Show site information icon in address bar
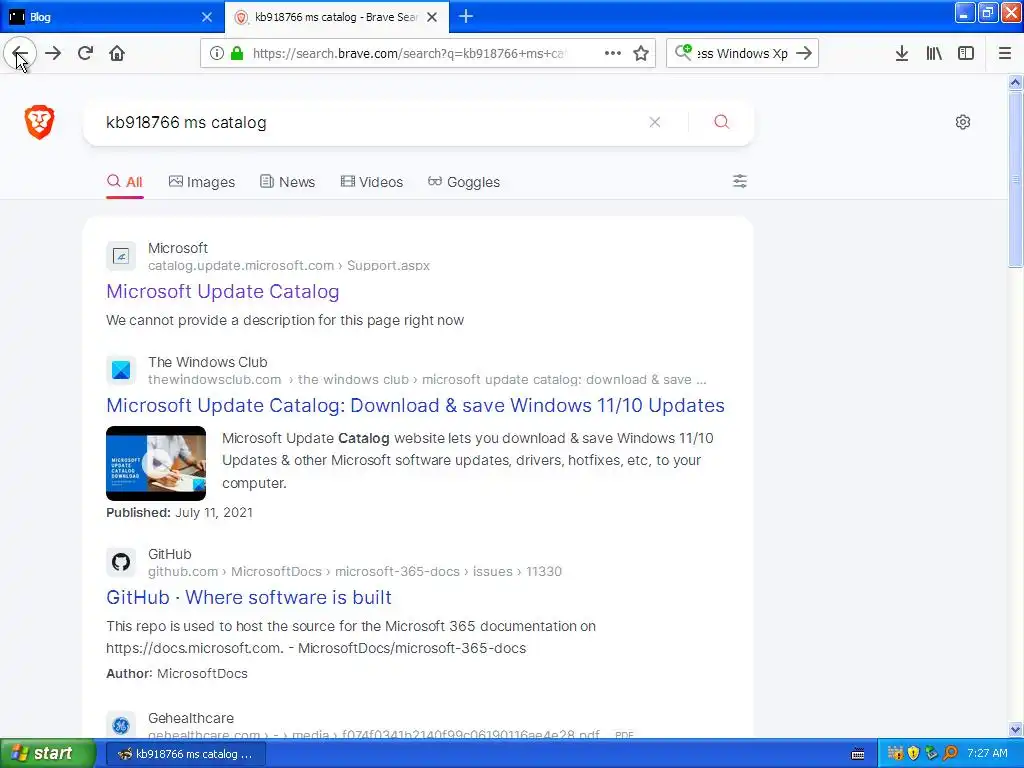This screenshot has height=768, width=1024. 217,54
